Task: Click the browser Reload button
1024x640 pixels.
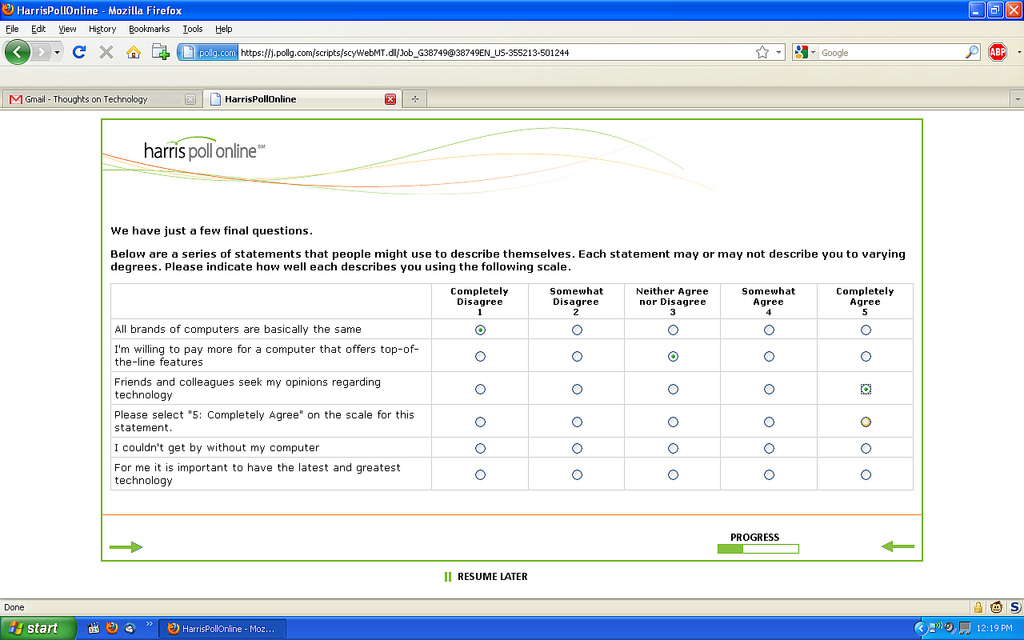Action: [x=80, y=52]
